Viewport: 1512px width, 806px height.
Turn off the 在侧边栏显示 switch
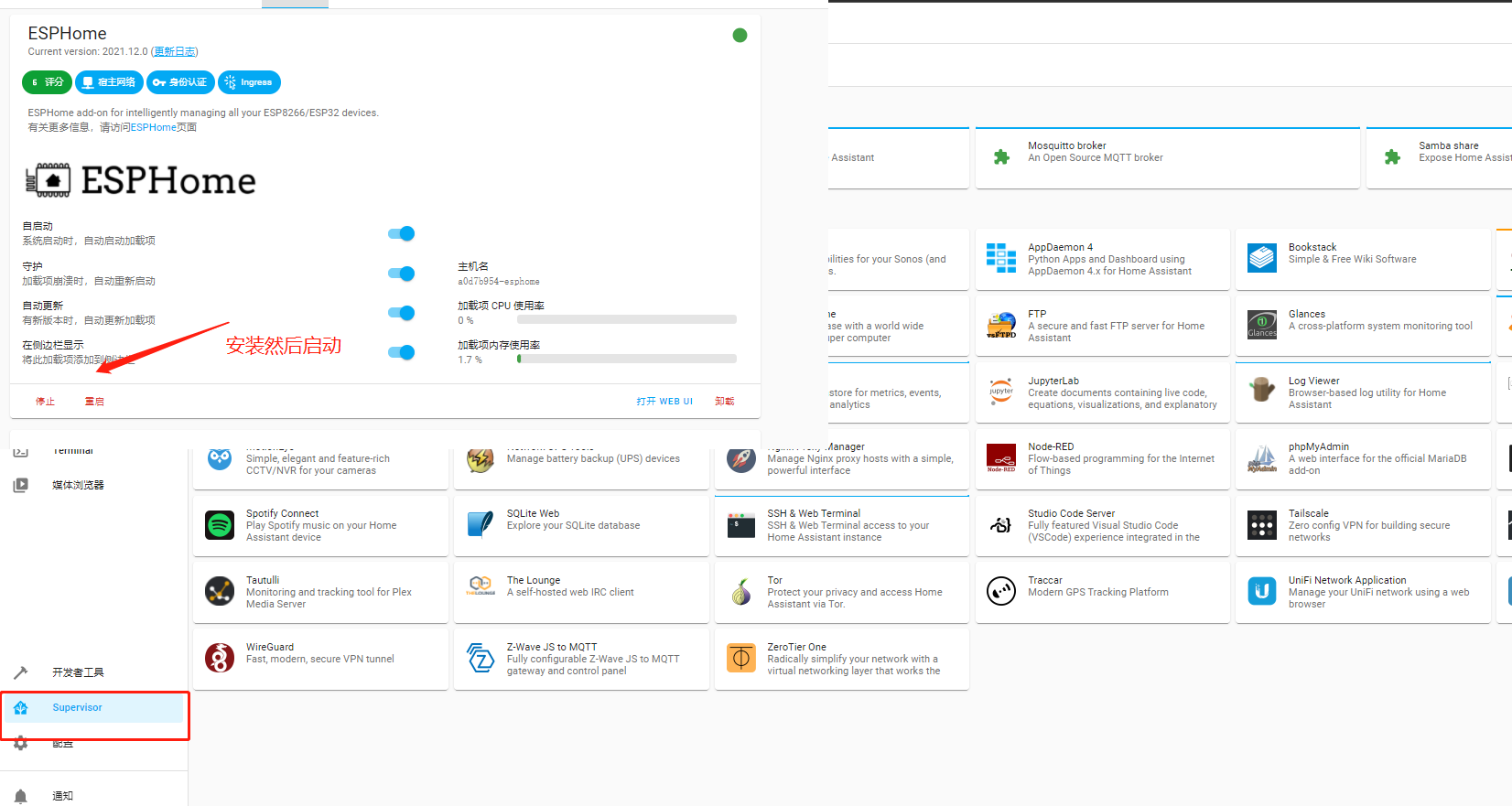[401, 352]
